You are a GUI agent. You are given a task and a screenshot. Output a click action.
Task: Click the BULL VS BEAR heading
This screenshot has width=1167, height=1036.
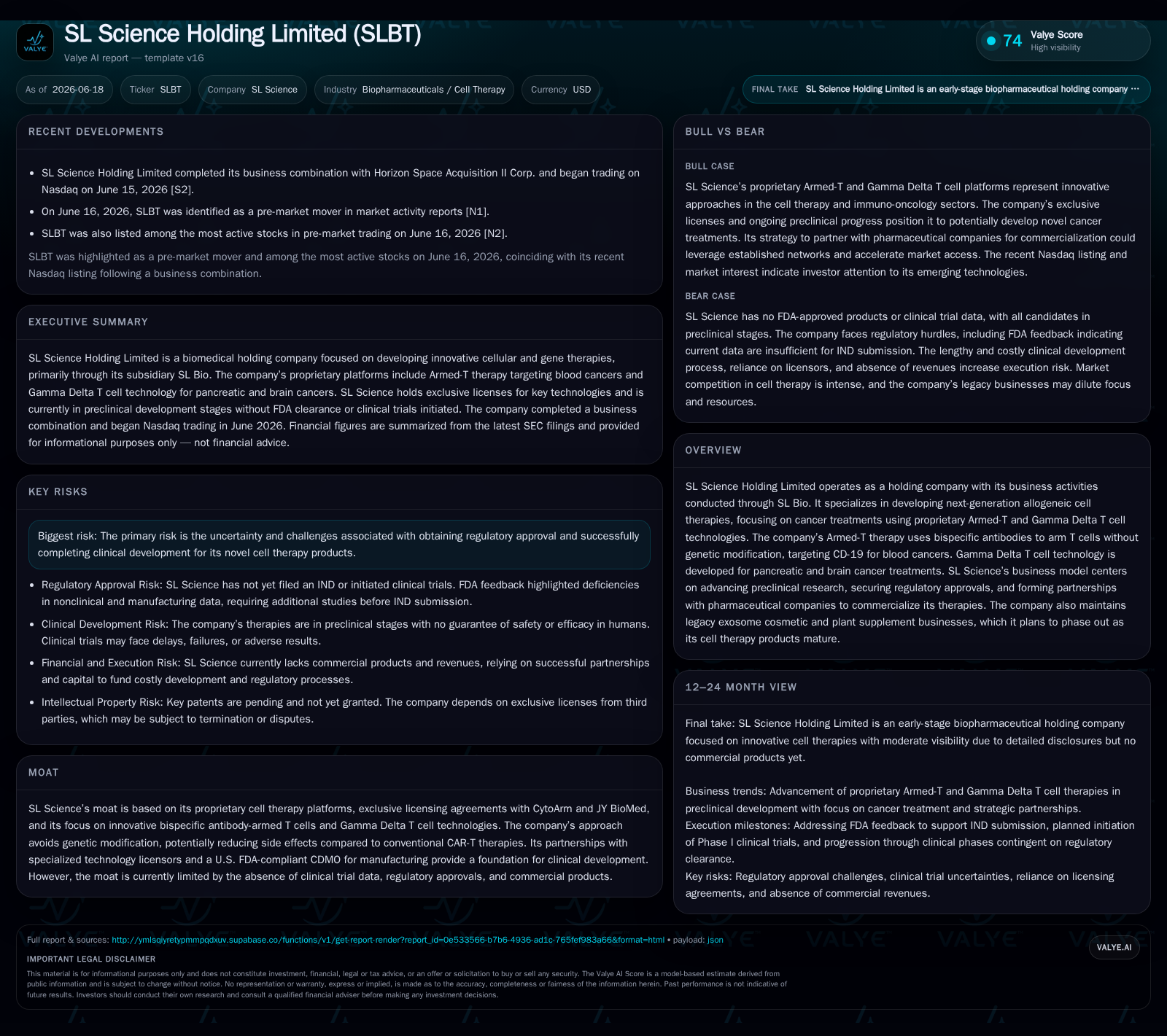[725, 132]
